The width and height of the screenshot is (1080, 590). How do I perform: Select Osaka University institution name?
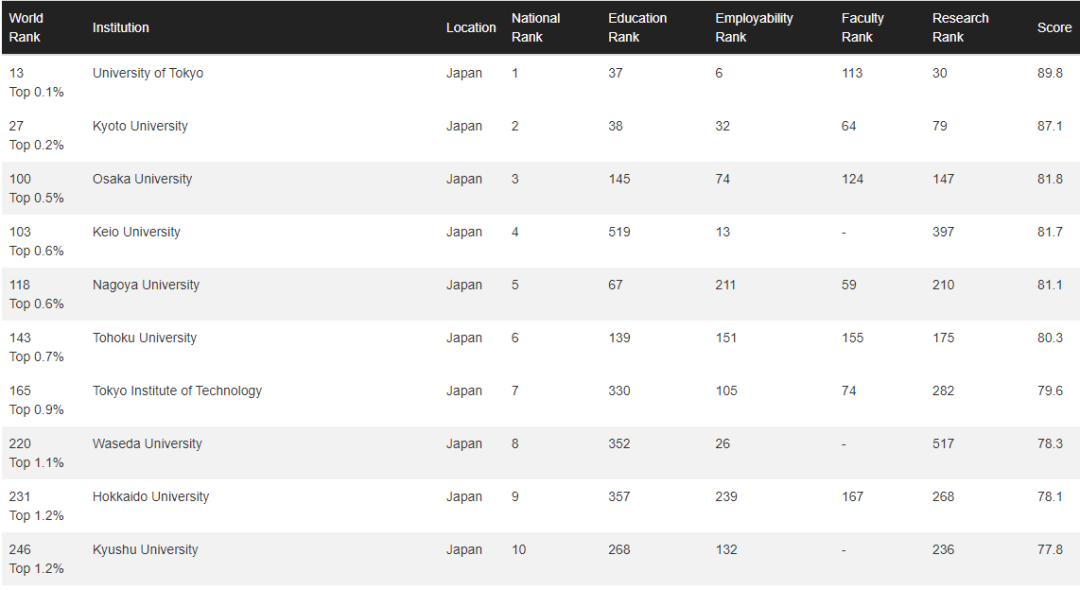pos(142,179)
